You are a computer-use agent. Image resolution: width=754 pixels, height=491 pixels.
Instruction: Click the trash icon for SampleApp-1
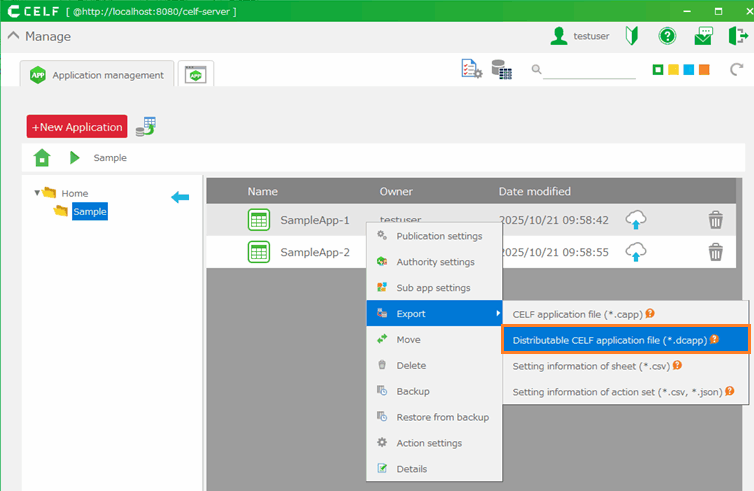pos(715,221)
